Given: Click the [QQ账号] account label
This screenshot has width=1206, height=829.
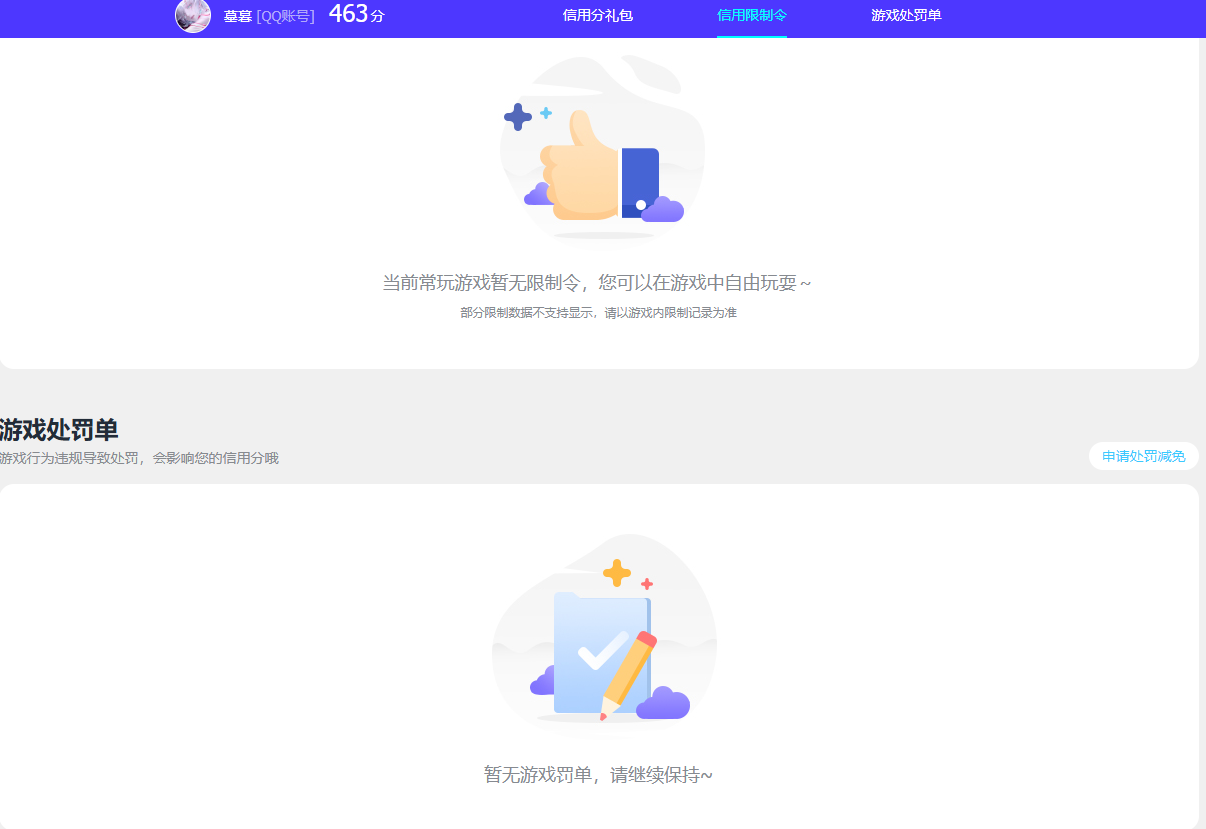Looking at the screenshot, I should tap(286, 16).
